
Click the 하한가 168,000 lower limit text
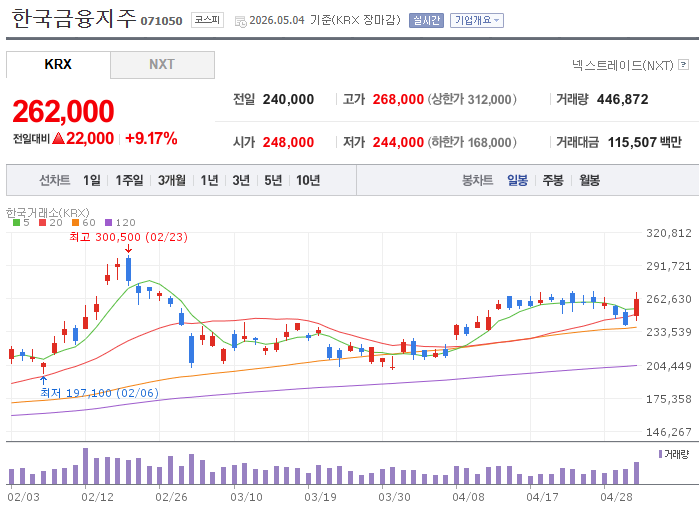click(x=472, y=142)
